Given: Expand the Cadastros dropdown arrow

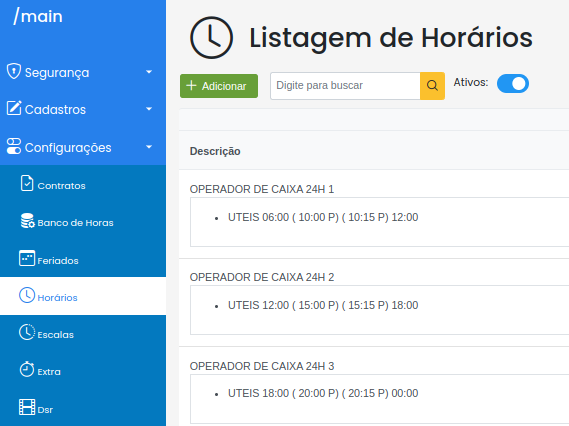Looking at the screenshot, I should pyautogui.click(x=149, y=109).
